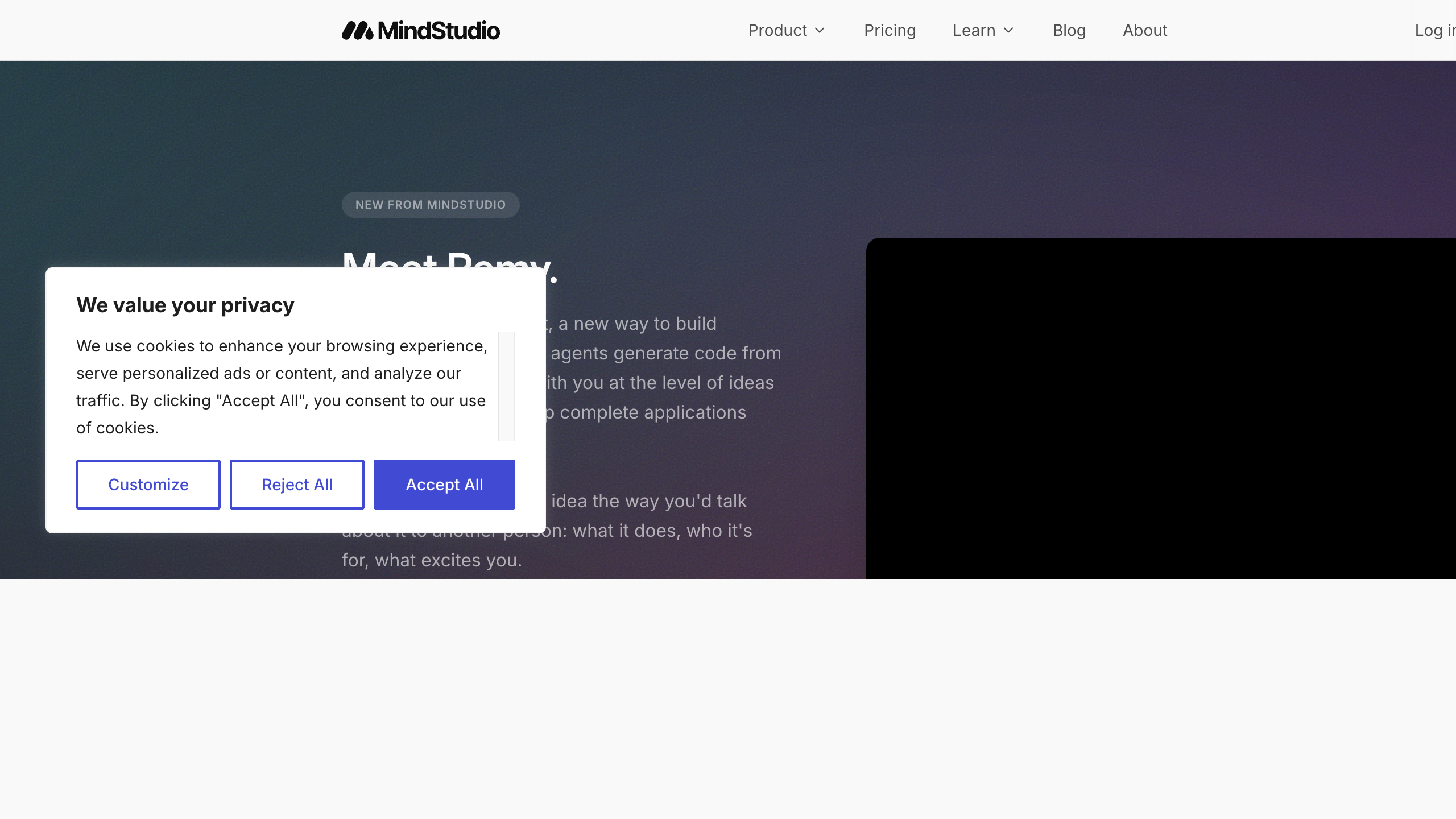Click the NEW FROM MINDSTUDIO badge
The width and height of the screenshot is (1456, 819).
(x=431, y=205)
